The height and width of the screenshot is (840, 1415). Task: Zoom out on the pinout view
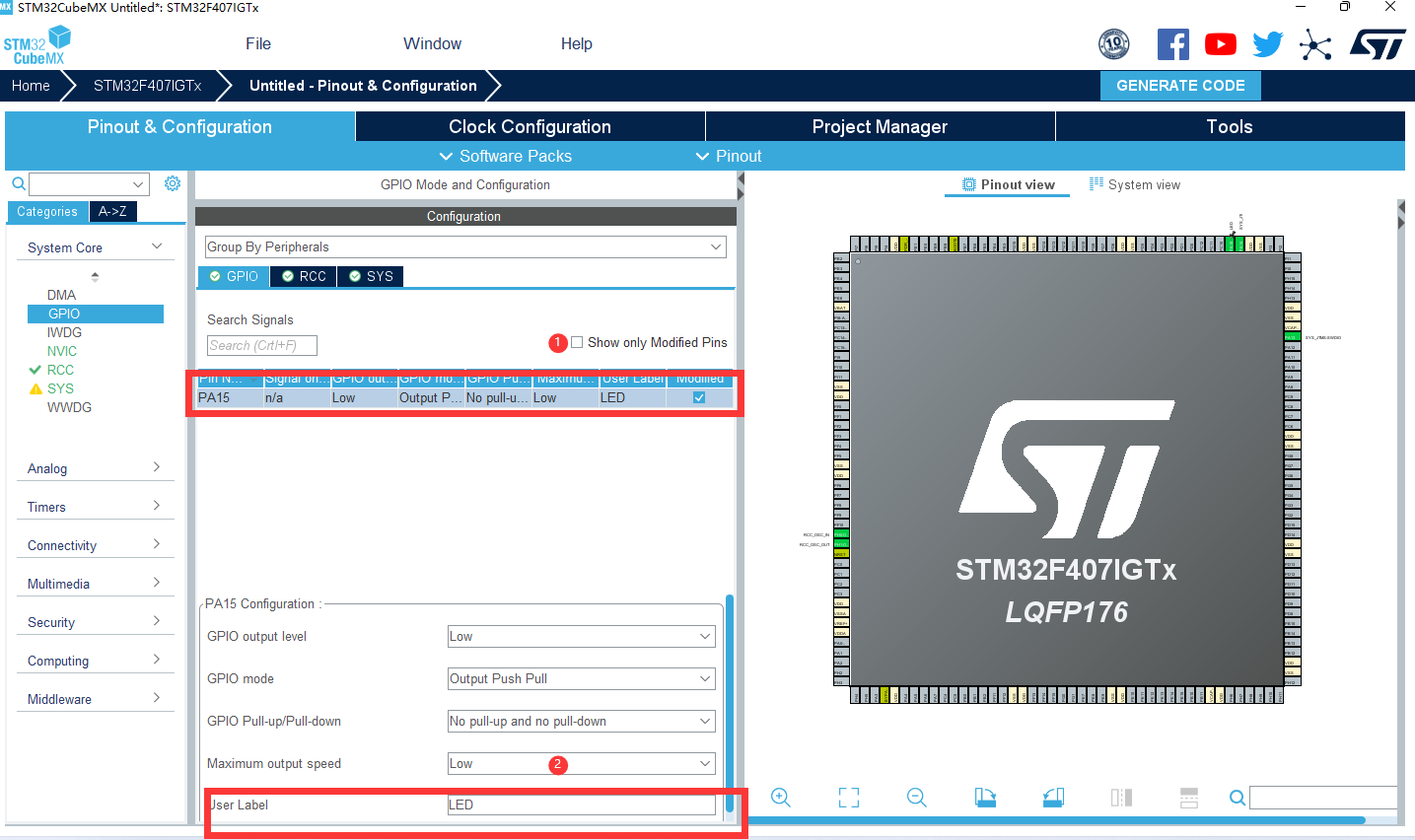click(915, 798)
